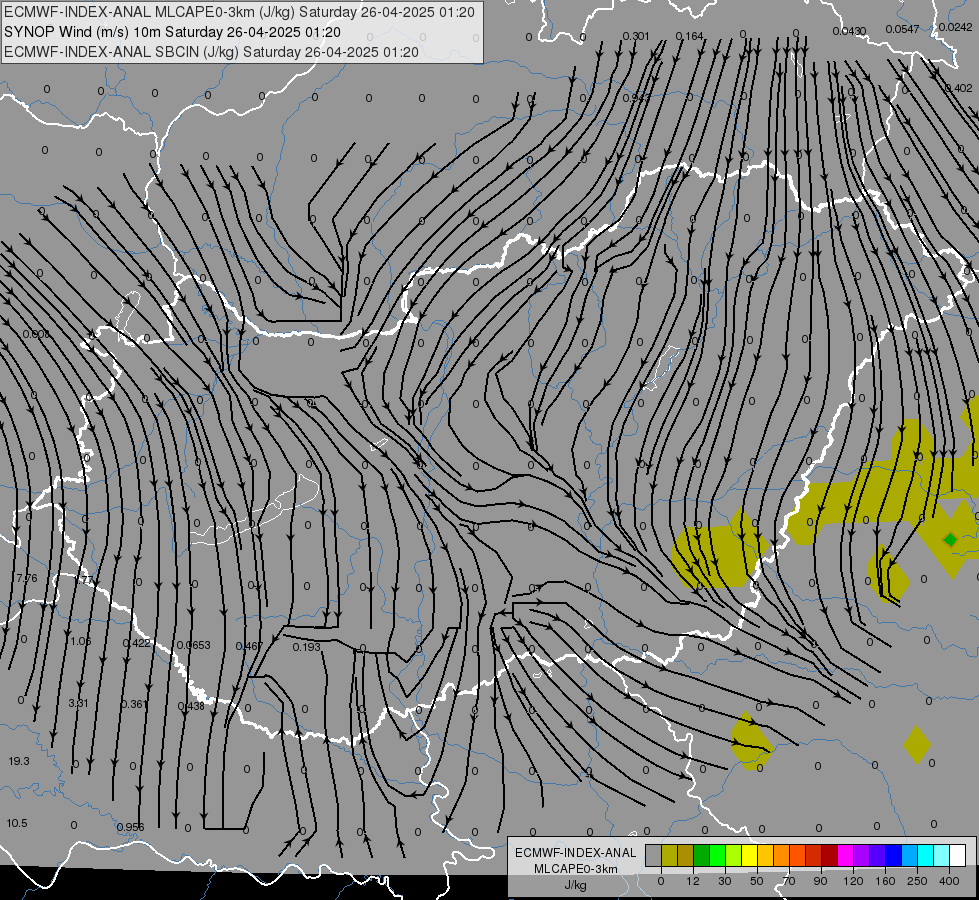This screenshot has height=900, width=979.
Task: Click the map value 0.301
Action: pyautogui.click(x=636, y=36)
